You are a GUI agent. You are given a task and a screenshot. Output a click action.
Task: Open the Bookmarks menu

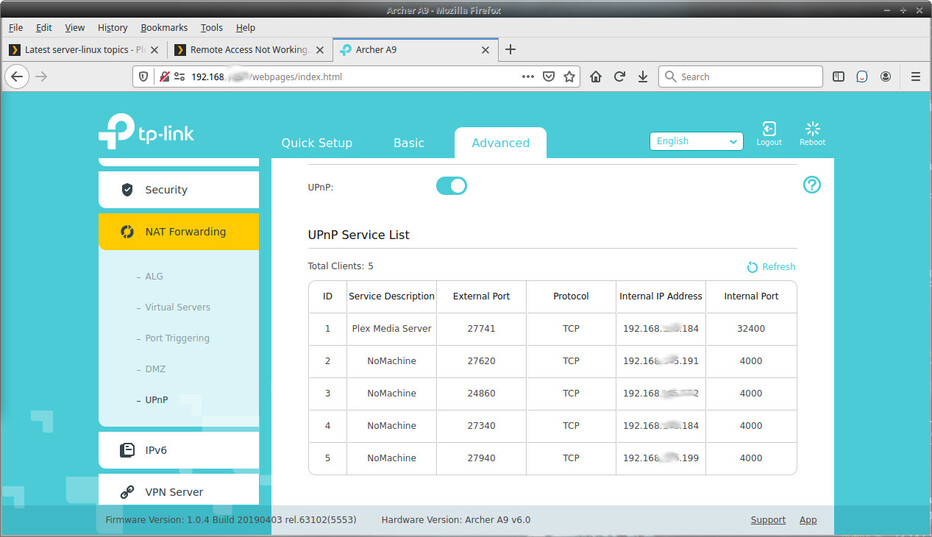click(x=164, y=27)
